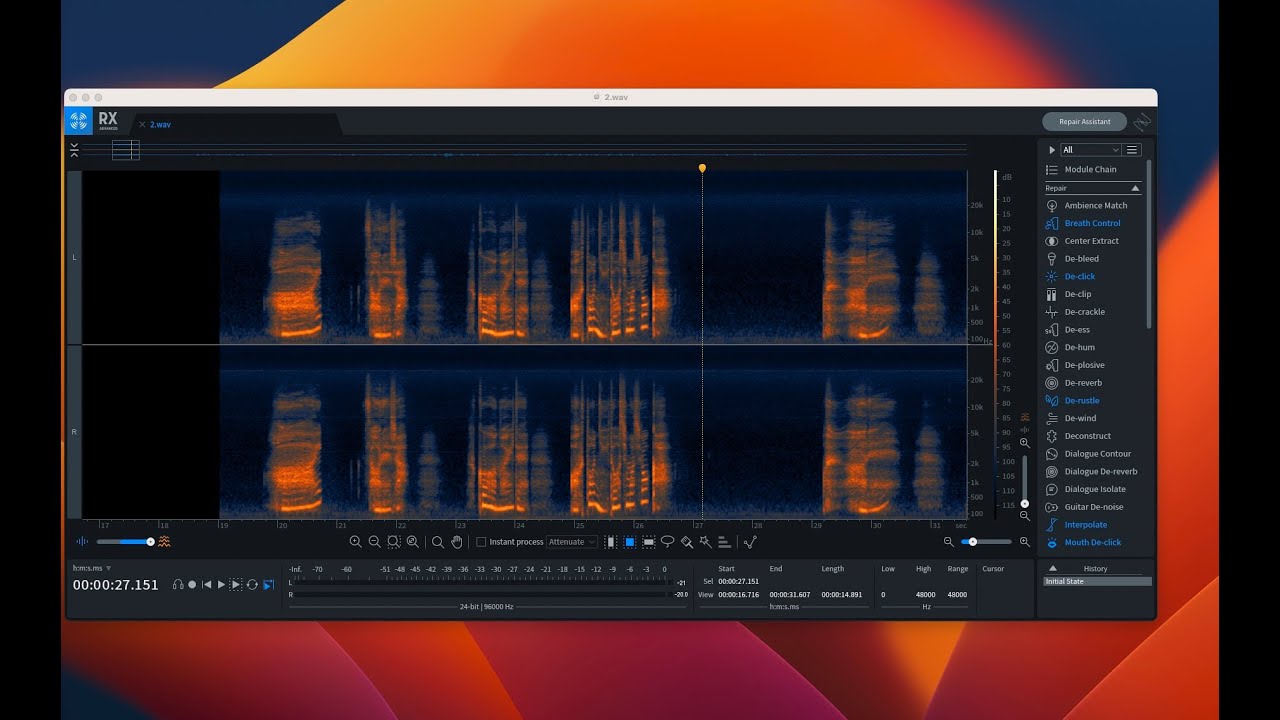This screenshot has width=1280, height=720.
Task: Open the Breath Control module
Action: (1092, 223)
